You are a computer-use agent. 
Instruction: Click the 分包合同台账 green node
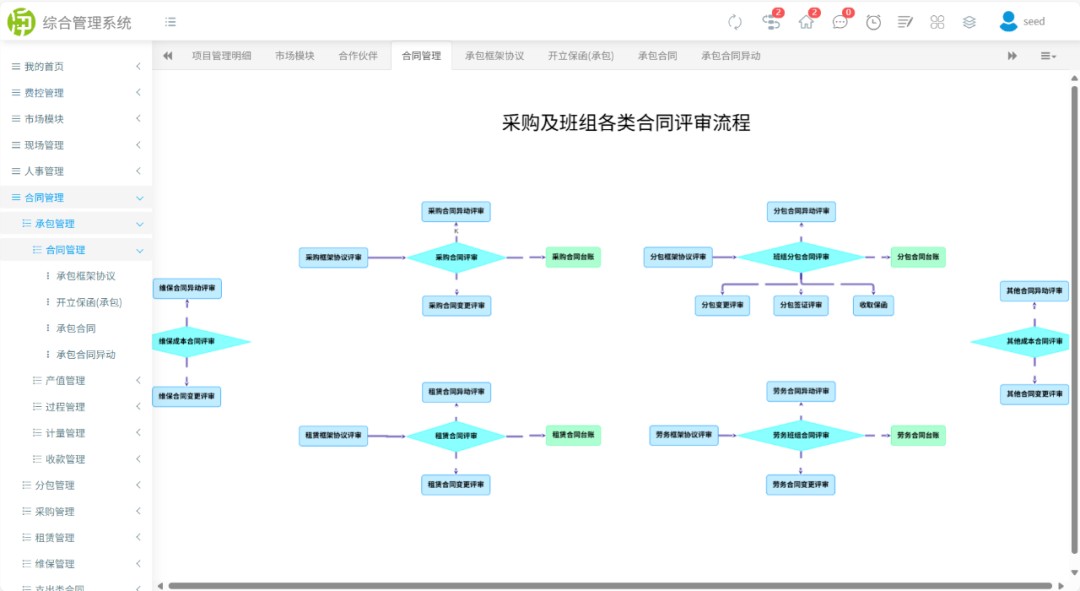(918, 257)
